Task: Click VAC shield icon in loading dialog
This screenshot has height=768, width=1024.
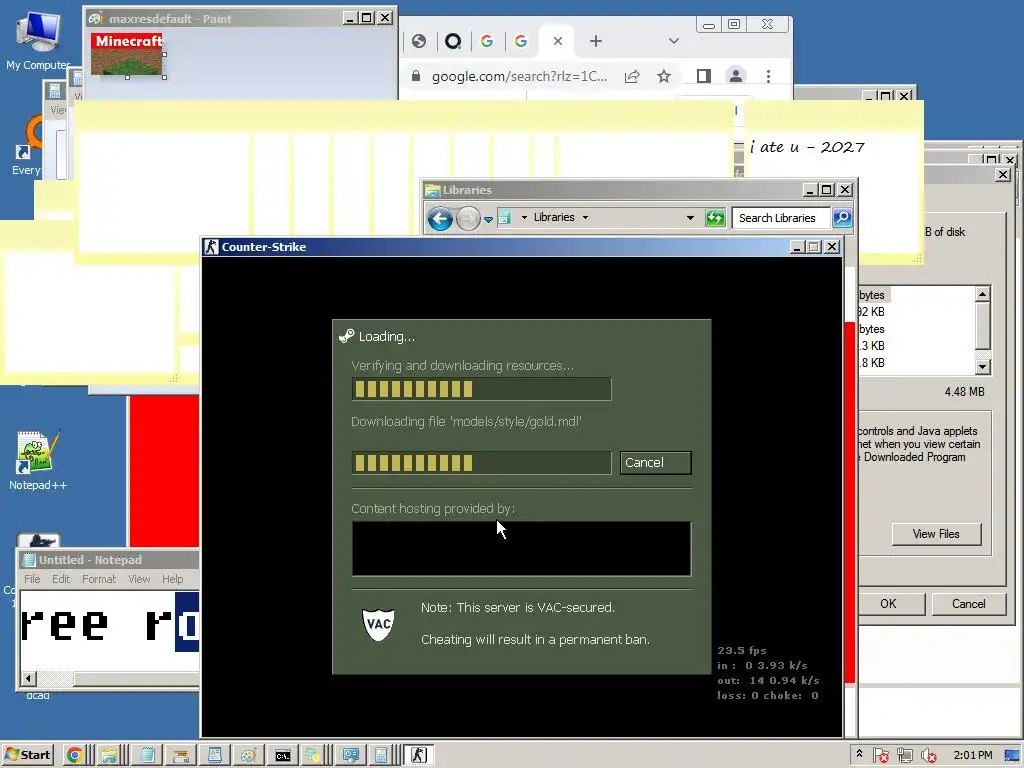Action: point(378,624)
